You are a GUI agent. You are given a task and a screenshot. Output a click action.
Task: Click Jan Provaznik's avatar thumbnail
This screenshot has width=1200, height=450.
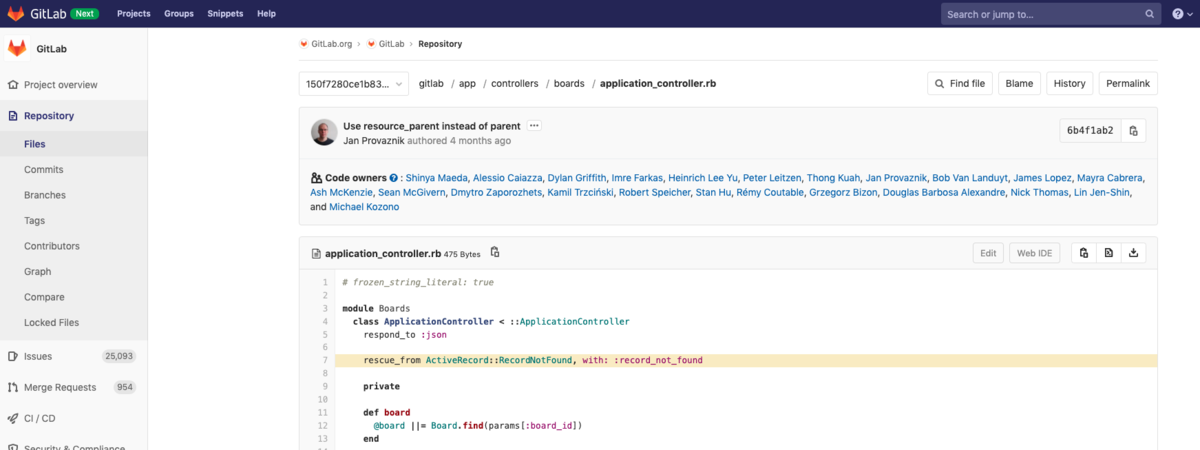click(324, 132)
